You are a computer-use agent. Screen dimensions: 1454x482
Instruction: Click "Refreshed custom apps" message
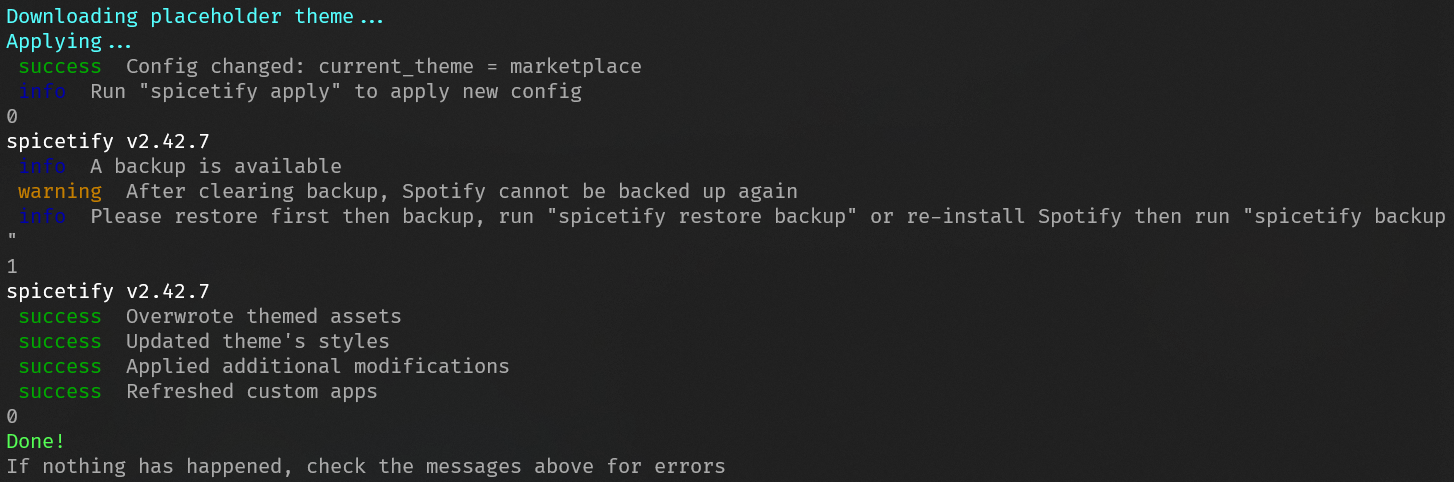coord(252,392)
